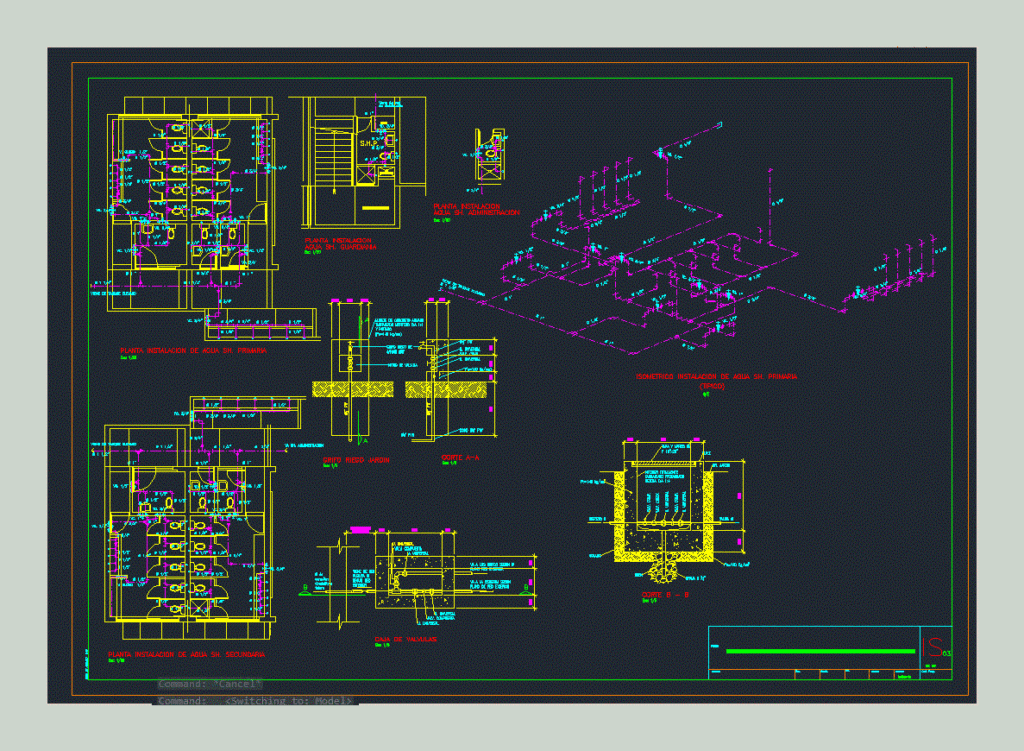
Task: Select the 'PLANTA INSTALACION DE AGUA SH. PRIMARIA' title
Action: (193, 351)
